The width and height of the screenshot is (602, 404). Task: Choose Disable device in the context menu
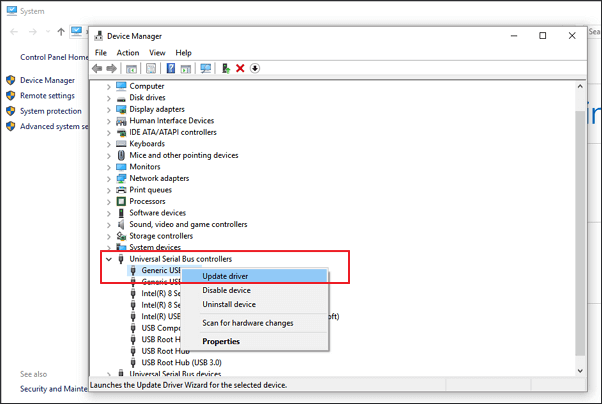click(227, 290)
